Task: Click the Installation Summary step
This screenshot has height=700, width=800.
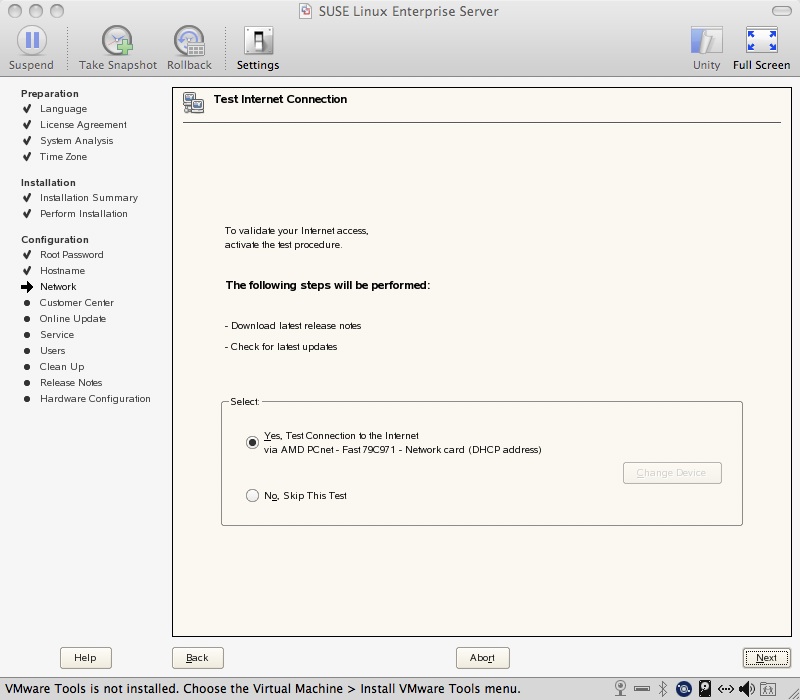Action: (x=89, y=197)
